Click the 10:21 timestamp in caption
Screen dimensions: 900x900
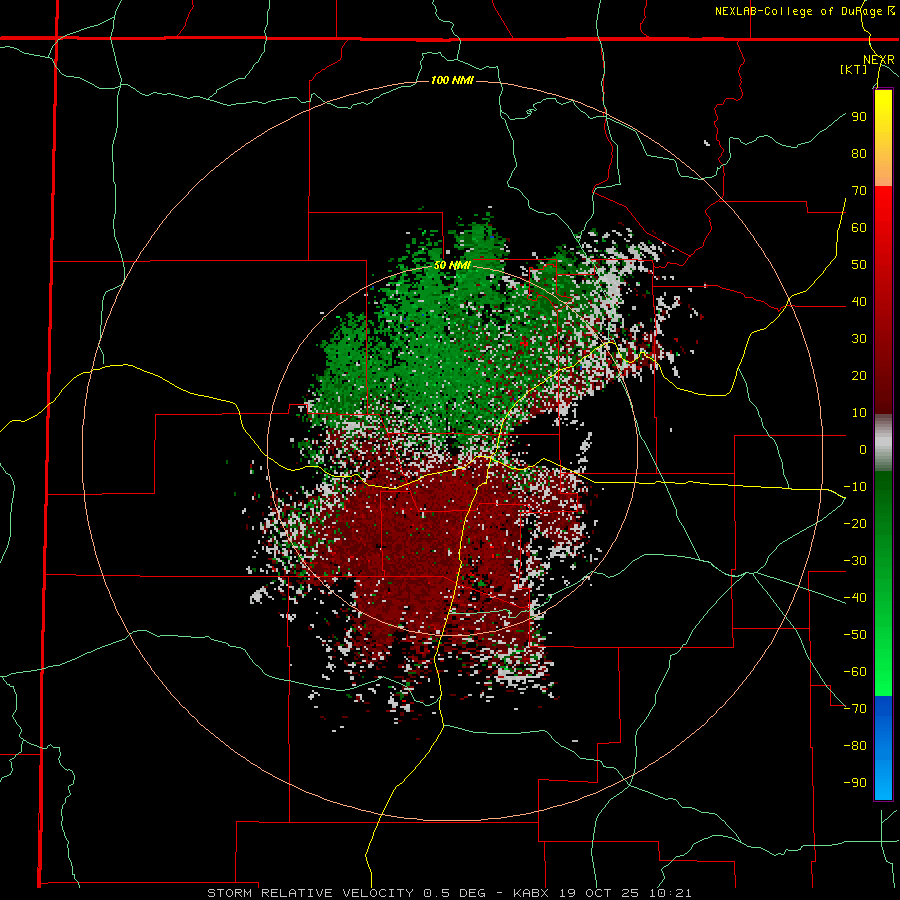pyautogui.click(x=670, y=893)
